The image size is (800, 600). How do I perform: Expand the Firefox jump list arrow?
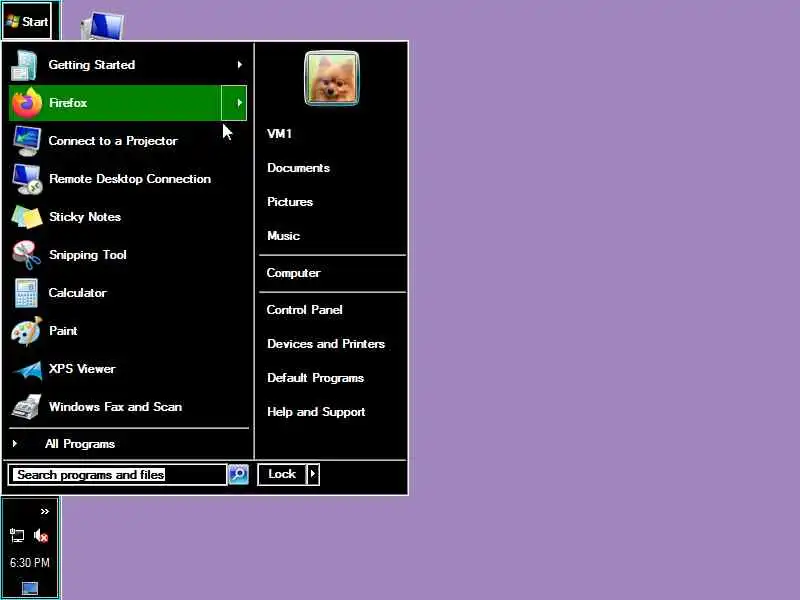coord(234,103)
